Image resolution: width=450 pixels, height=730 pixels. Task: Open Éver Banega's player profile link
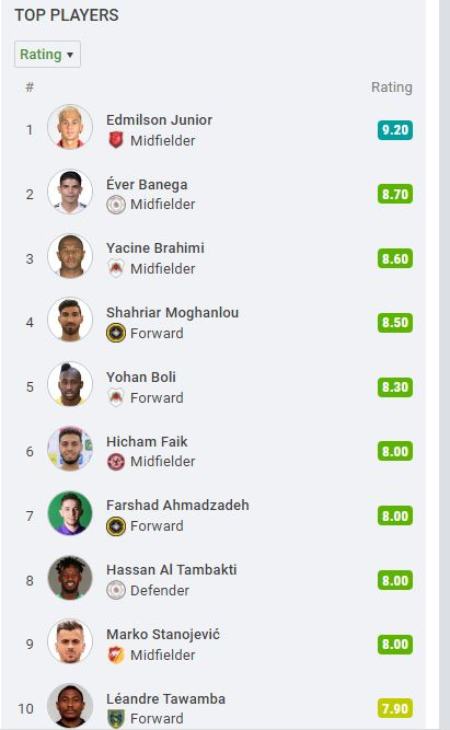147,185
